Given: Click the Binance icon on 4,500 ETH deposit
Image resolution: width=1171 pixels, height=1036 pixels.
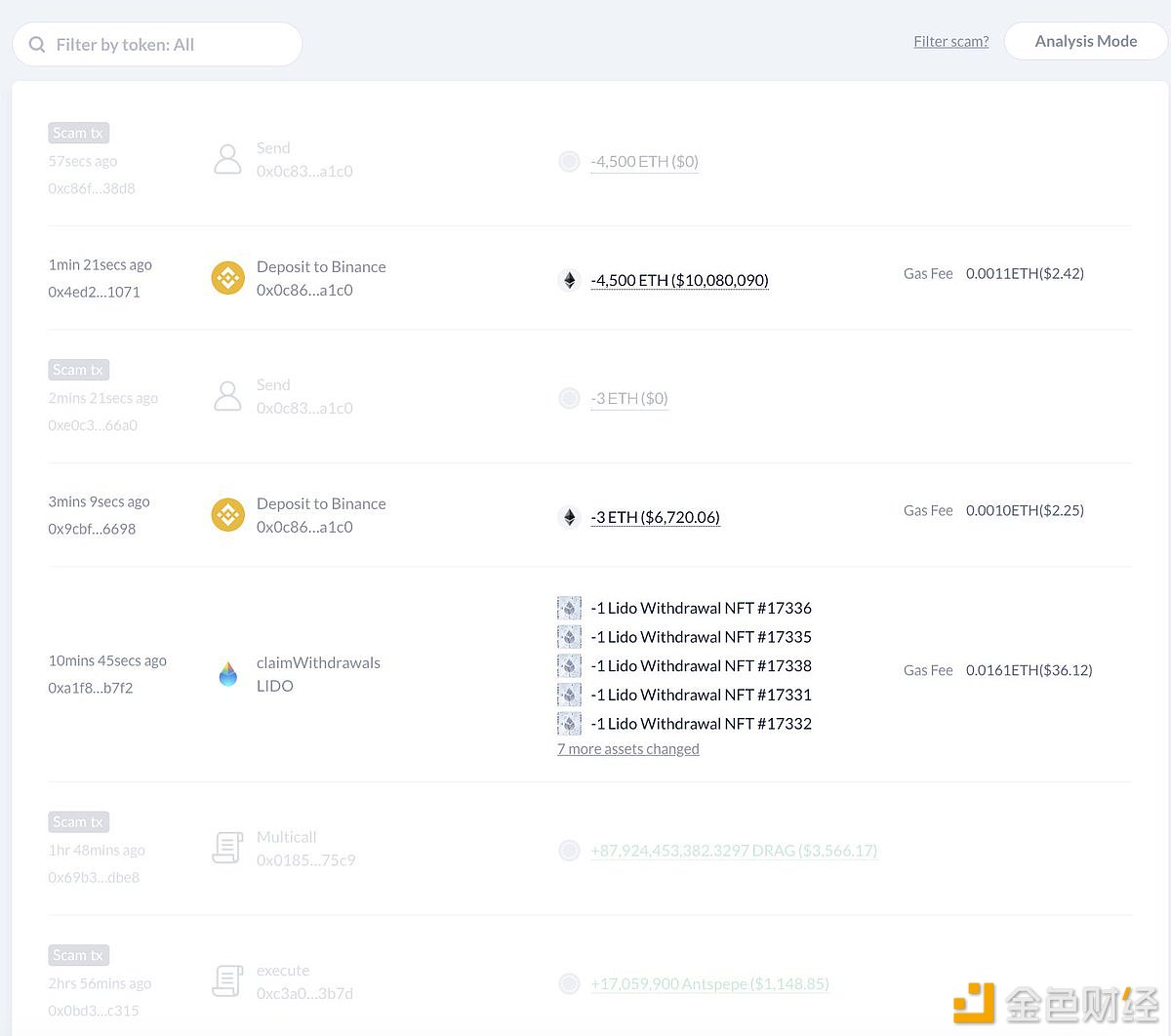Looking at the screenshot, I should [x=228, y=278].
